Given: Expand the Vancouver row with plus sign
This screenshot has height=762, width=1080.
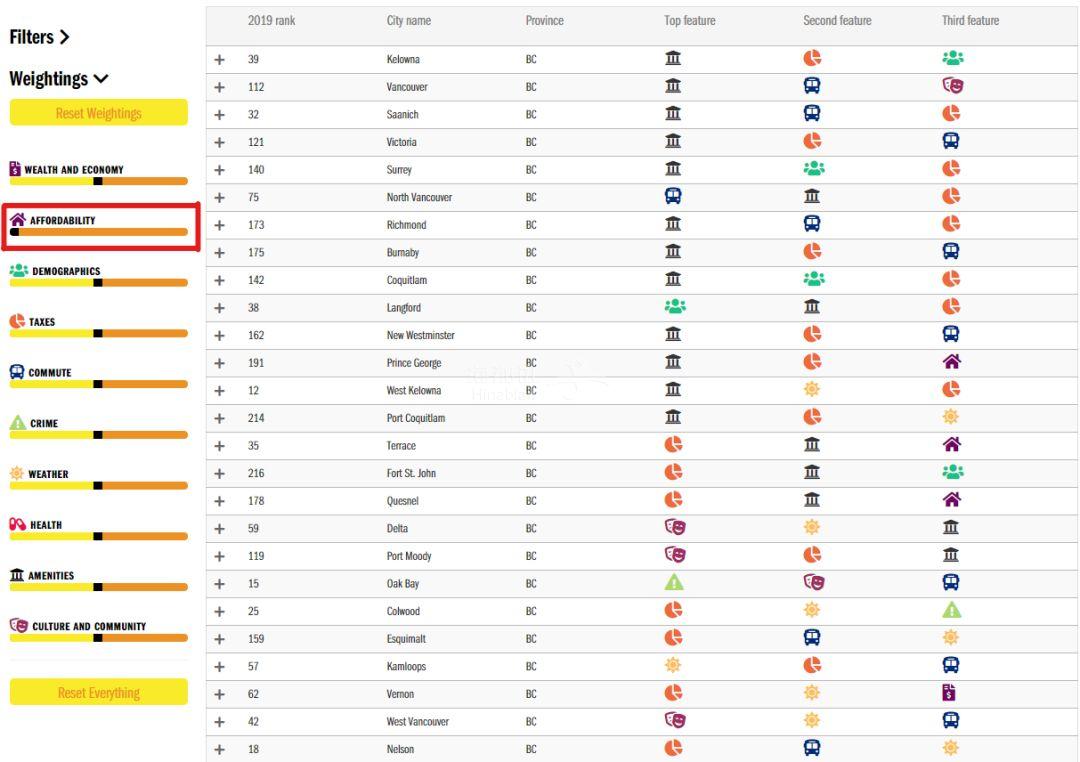Looking at the screenshot, I should pyautogui.click(x=220, y=87).
